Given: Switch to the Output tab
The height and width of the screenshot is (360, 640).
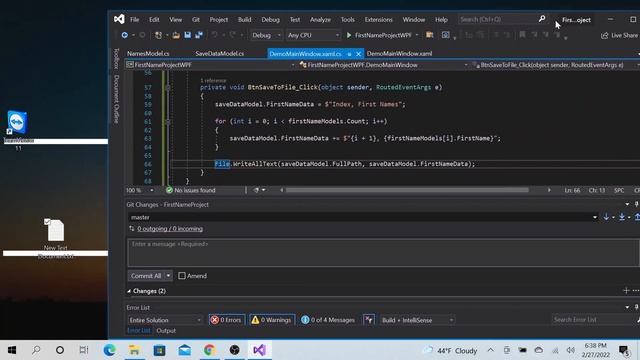Looking at the screenshot, I should coord(166,331).
